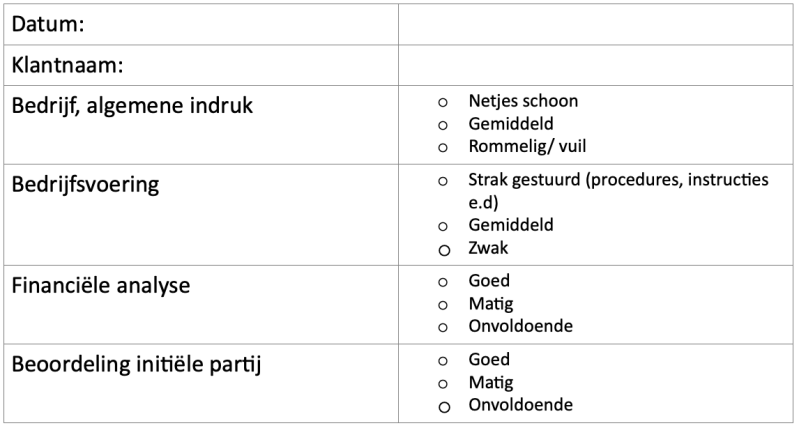Select the 'Strak gestuurd' option circle

[443, 183]
